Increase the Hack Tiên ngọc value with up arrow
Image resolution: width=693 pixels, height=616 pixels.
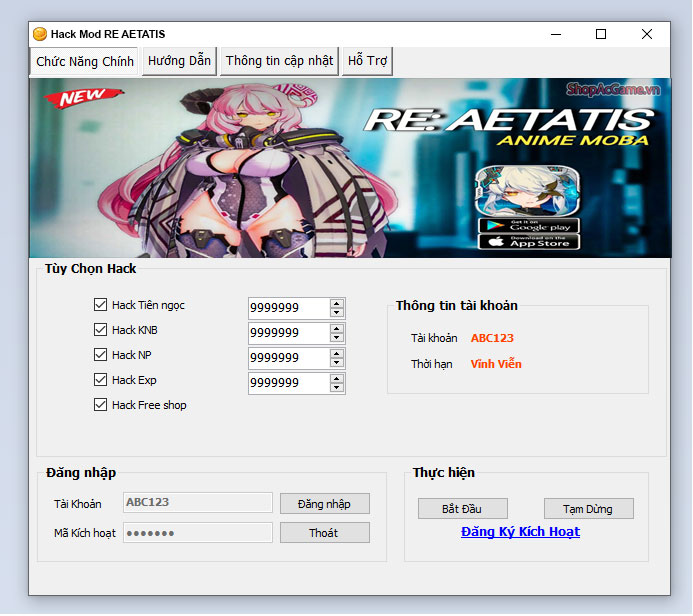coord(337,304)
